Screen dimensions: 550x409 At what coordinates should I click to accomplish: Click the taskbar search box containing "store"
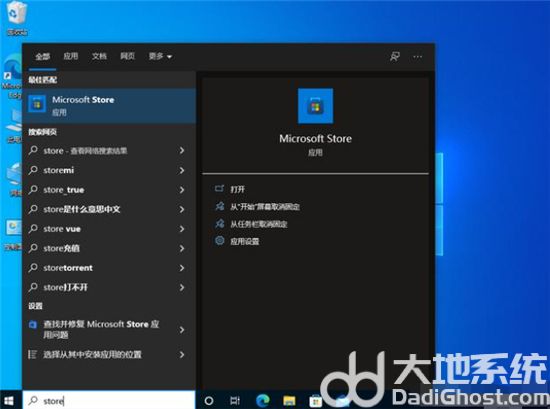click(x=109, y=400)
